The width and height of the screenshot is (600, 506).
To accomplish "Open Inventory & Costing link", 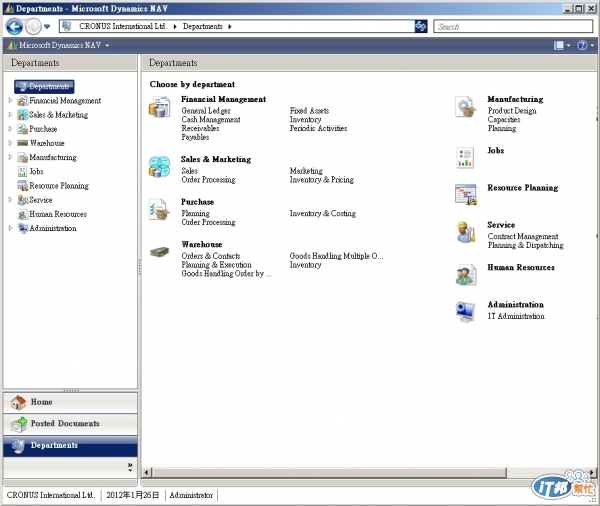I will (x=323, y=213).
